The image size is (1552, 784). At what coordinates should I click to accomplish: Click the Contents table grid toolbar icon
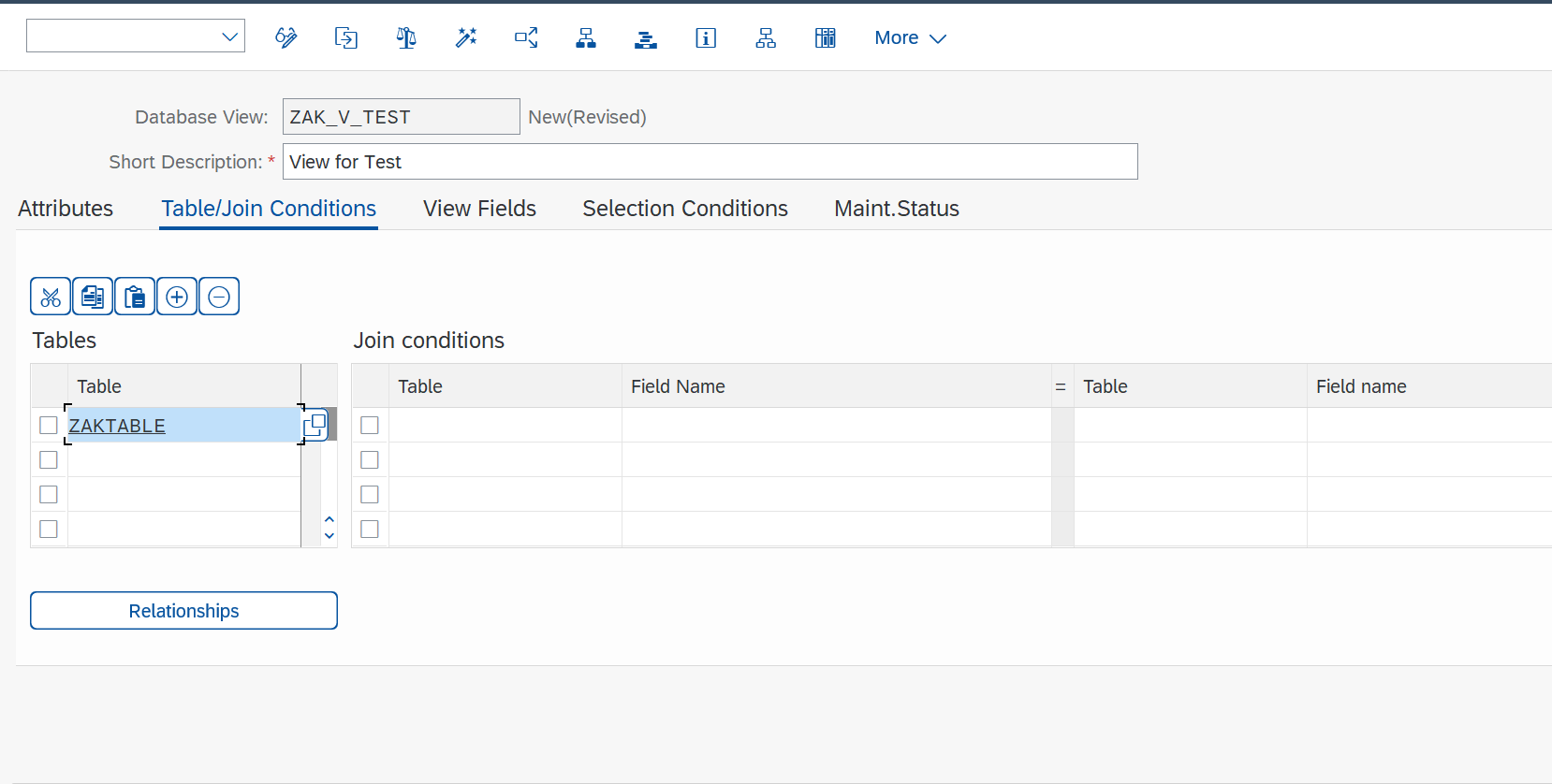point(825,37)
